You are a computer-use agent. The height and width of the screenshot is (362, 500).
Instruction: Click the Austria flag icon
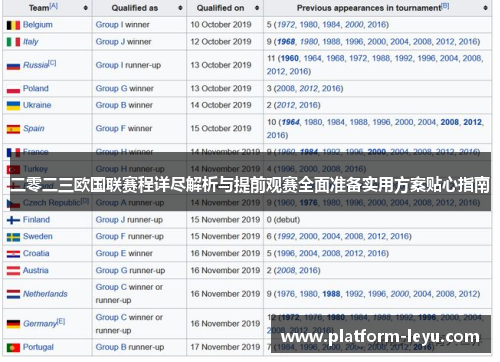coord(13,271)
